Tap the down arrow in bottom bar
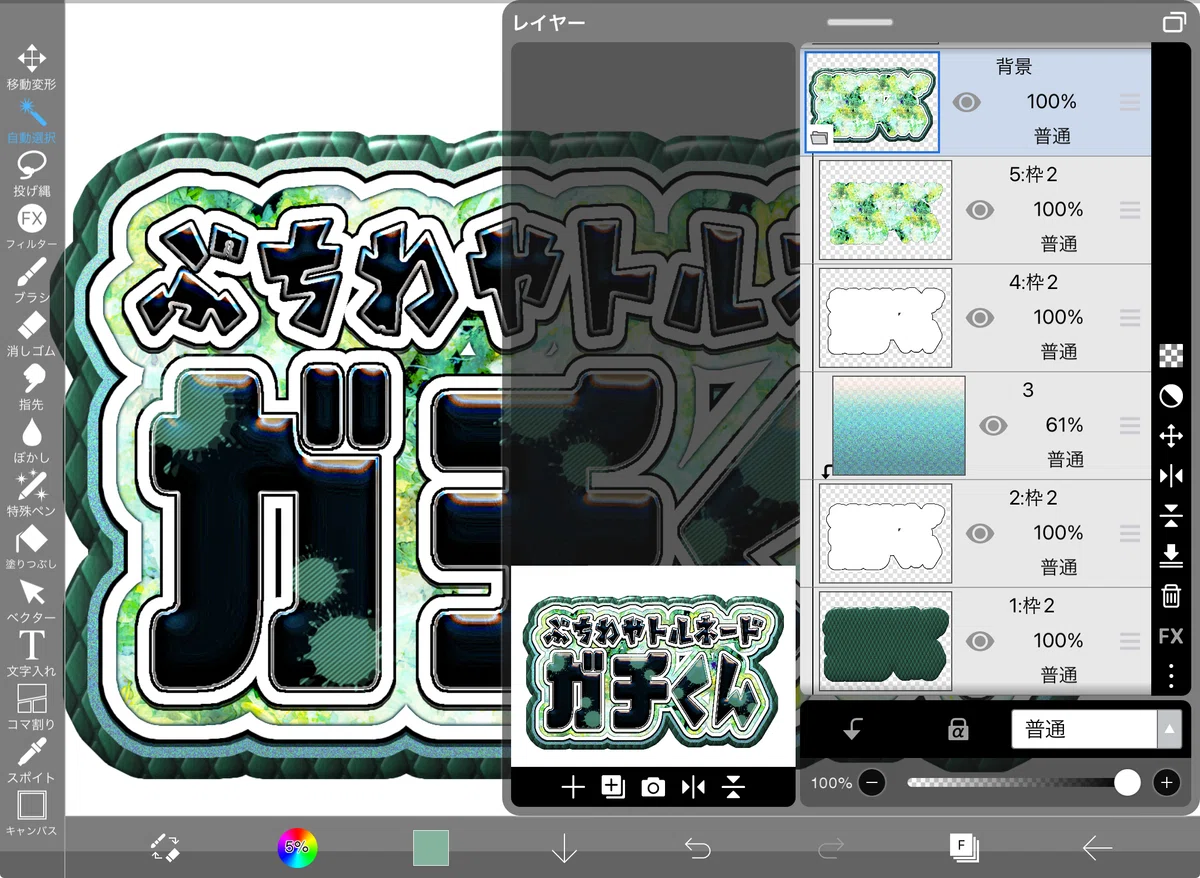This screenshot has height=878, width=1200. (x=564, y=848)
